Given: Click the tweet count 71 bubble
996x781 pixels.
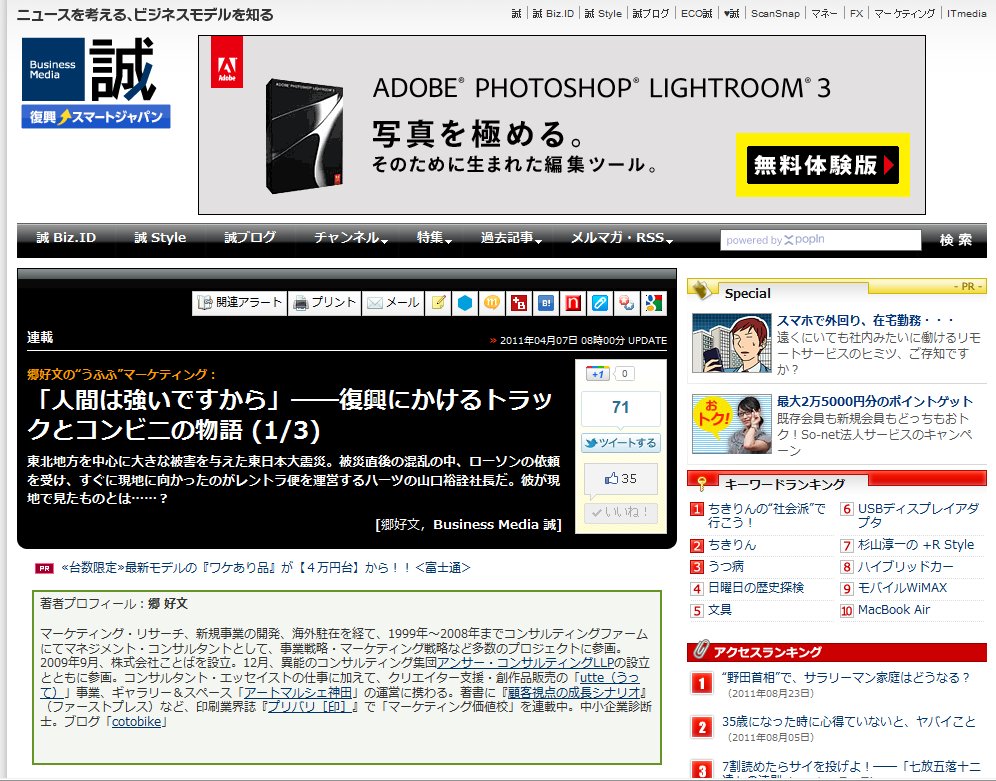Looking at the screenshot, I should [621, 408].
